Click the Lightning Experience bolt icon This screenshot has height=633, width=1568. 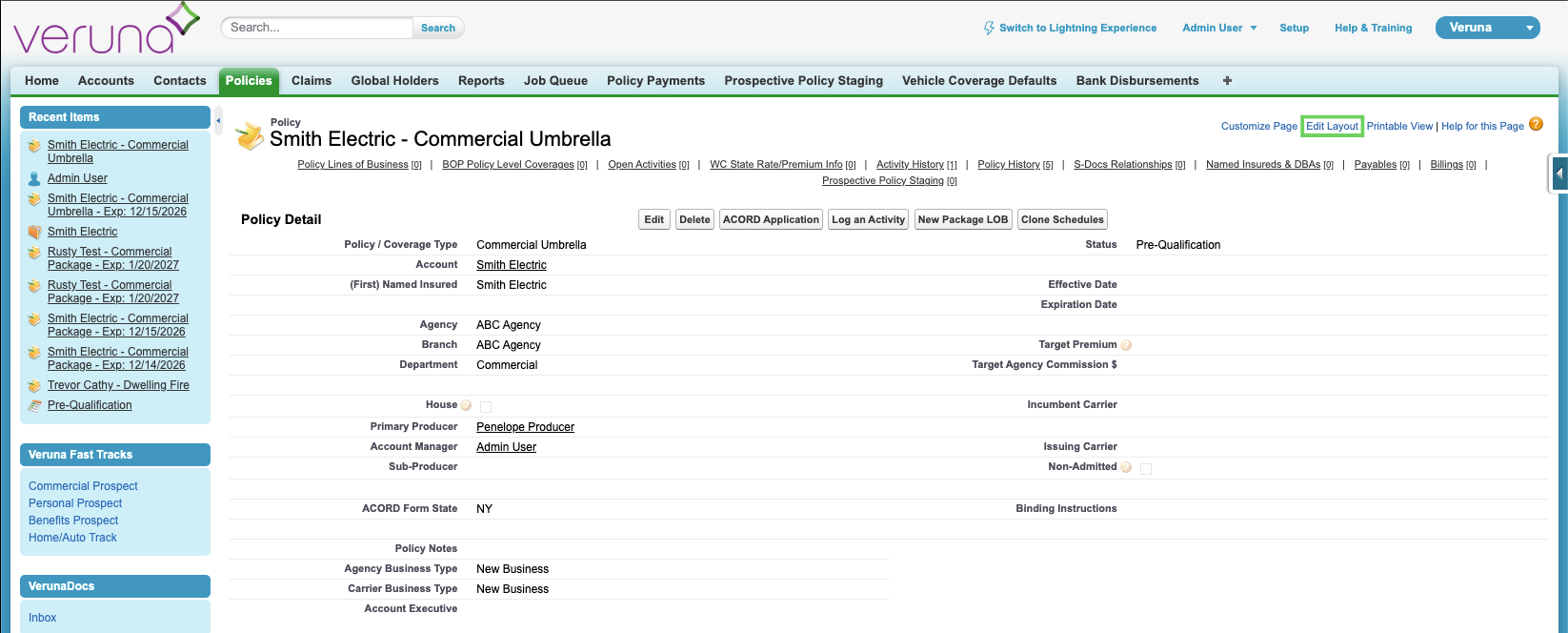tap(989, 29)
